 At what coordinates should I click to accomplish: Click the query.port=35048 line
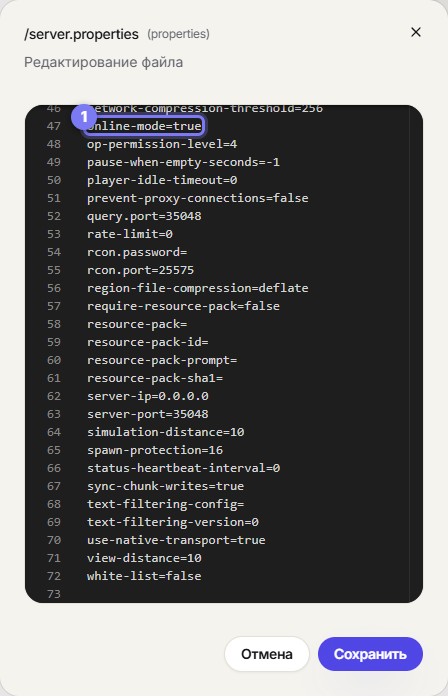click(144, 216)
